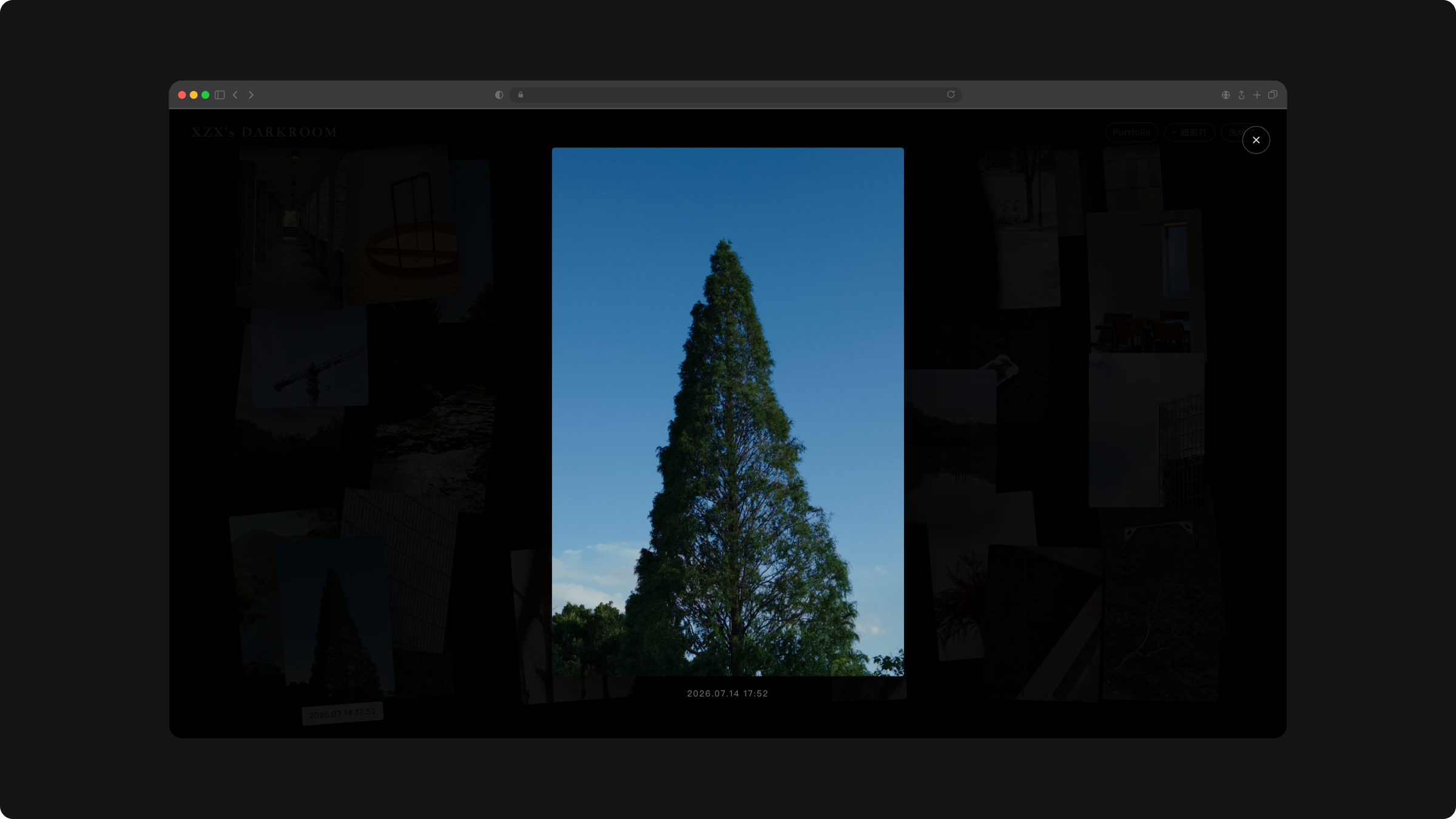Go back with the browser back arrow
Viewport: 1456px width, 819px height.
pyautogui.click(x=235, y=95)
